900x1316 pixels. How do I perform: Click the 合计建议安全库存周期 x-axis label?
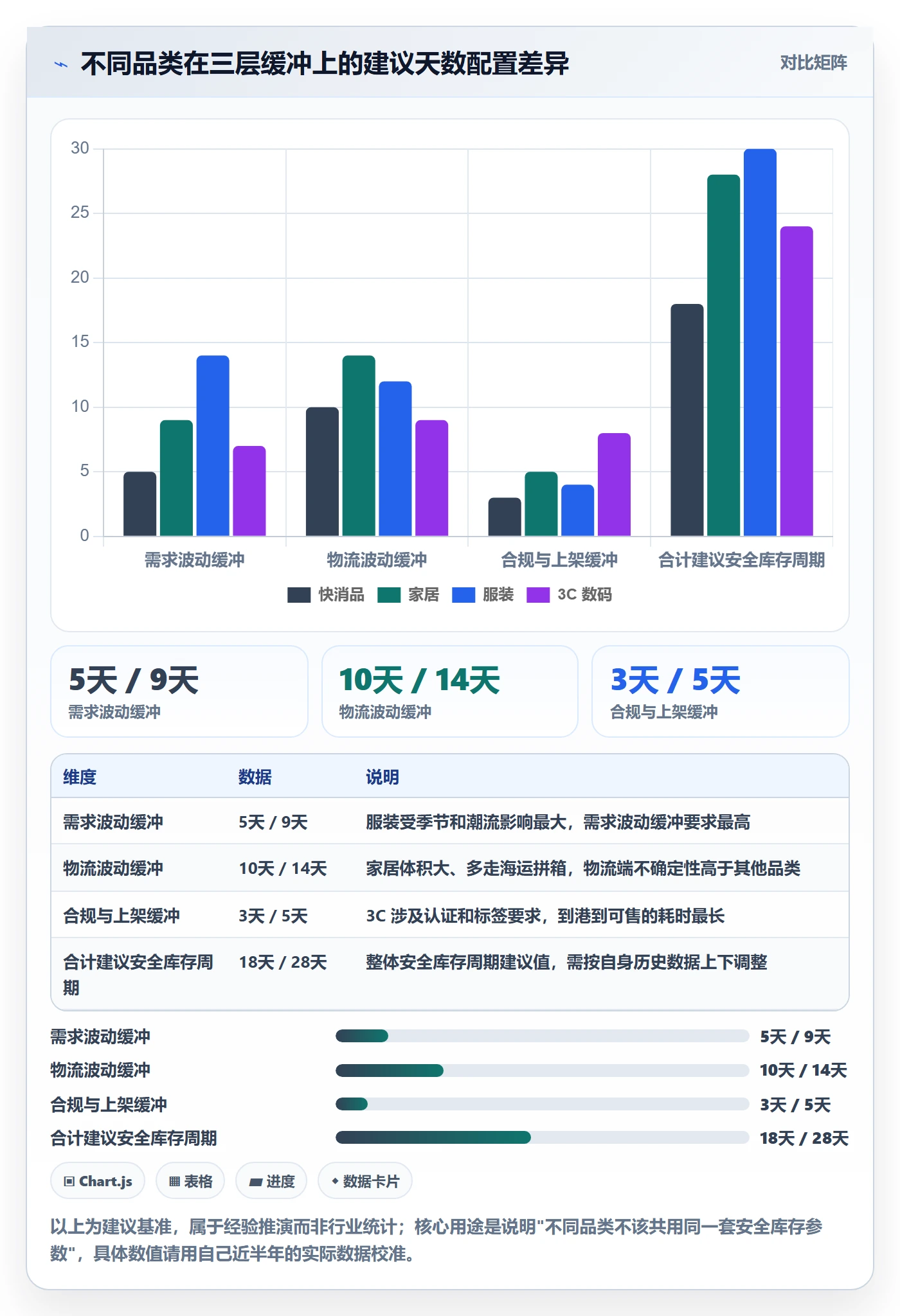[x=741, y=560]
